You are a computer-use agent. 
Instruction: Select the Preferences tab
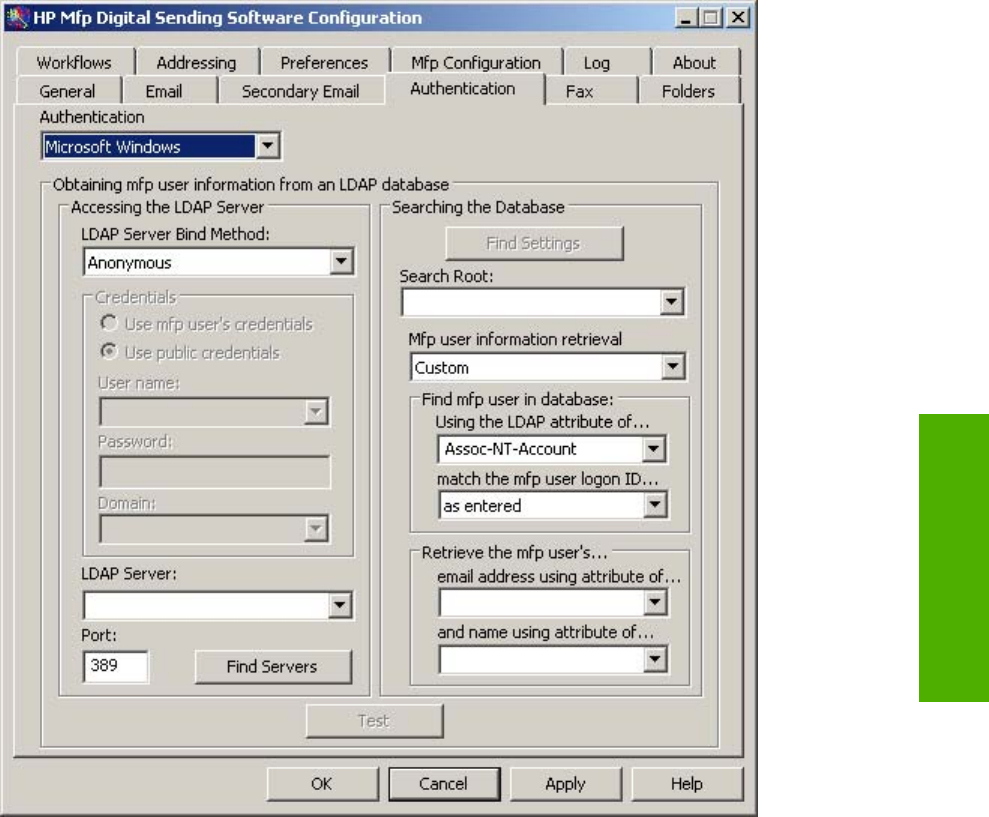[324, 62]
